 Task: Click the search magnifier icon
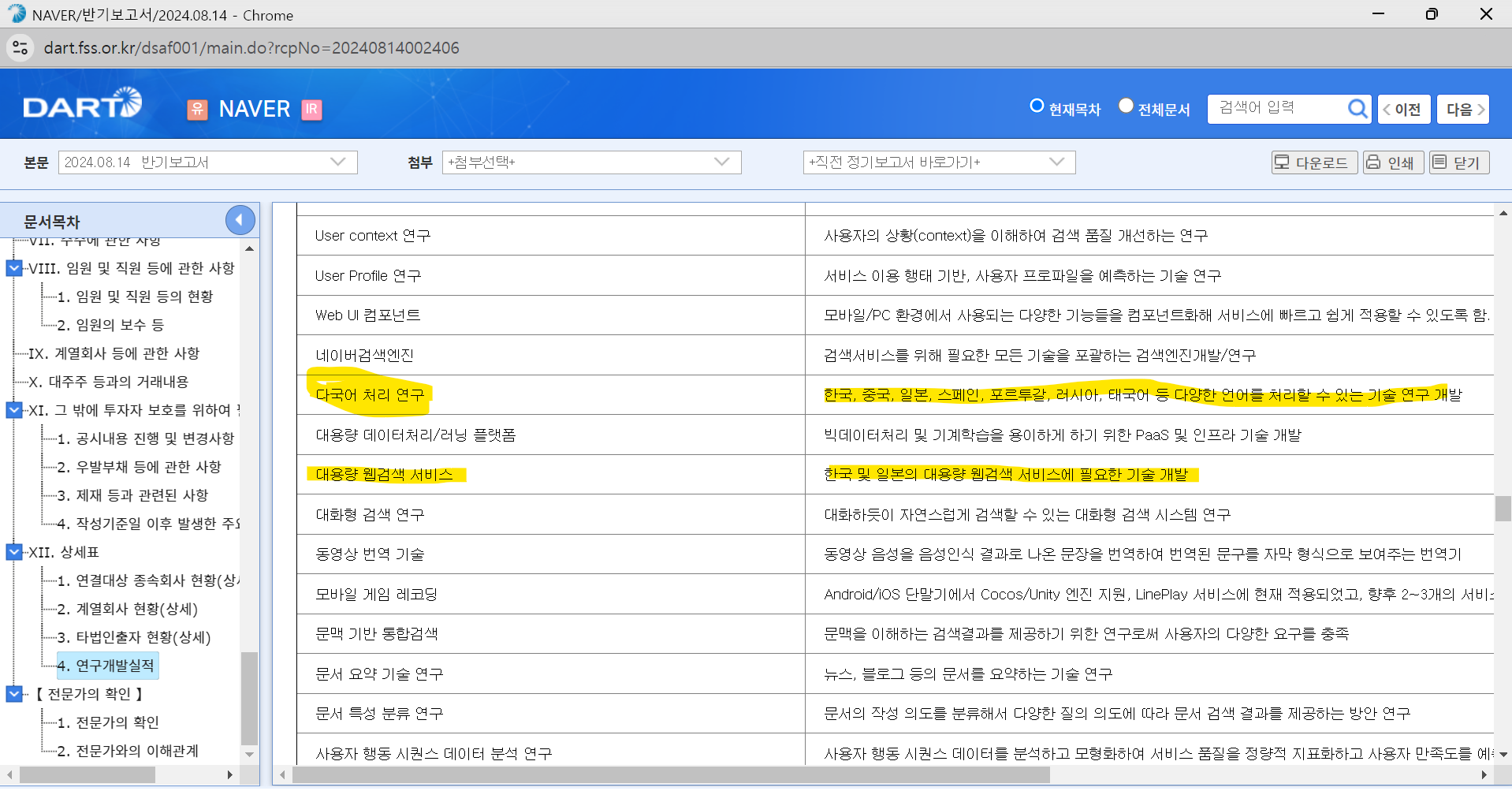point(1357,108)
